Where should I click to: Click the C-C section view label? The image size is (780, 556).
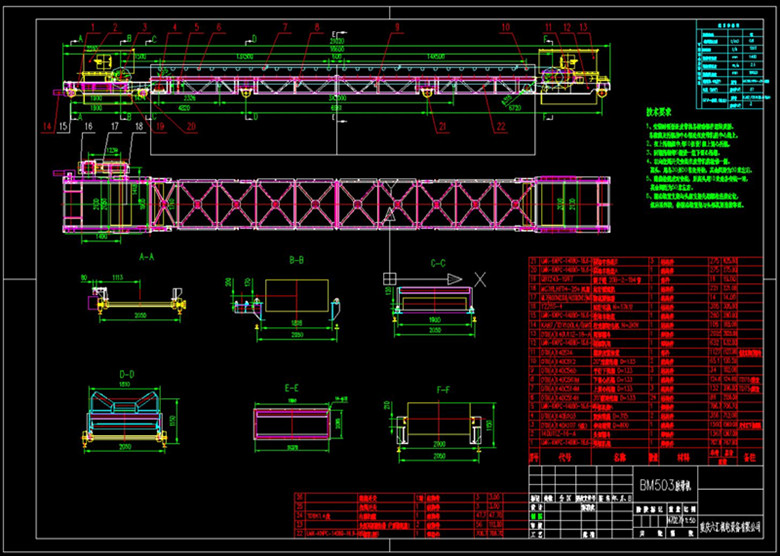(x=438, y=263)
